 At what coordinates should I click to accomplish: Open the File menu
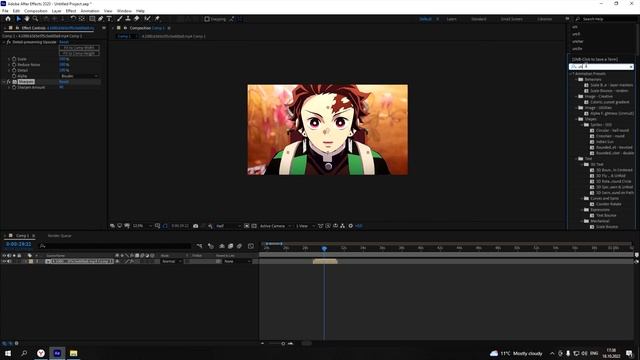tap(5, 11)
